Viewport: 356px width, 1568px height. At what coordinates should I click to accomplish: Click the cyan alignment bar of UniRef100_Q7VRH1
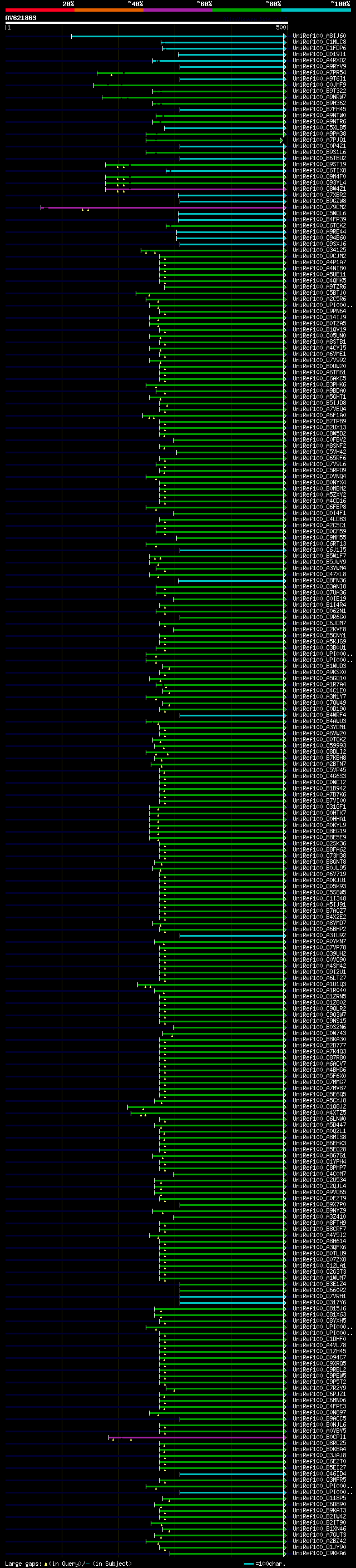pos(233,1297)
